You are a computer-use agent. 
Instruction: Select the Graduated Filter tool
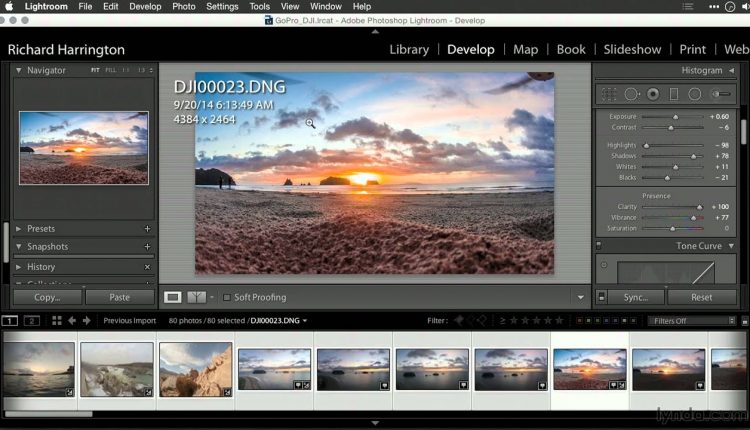click(674, 94)
